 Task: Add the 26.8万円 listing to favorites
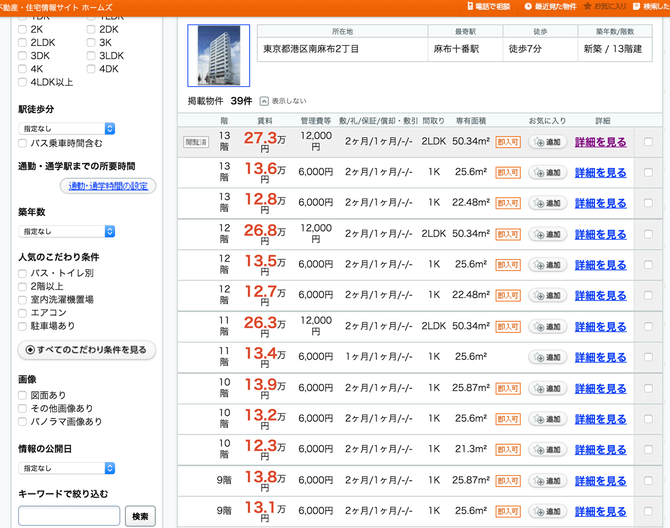[548, 234]
